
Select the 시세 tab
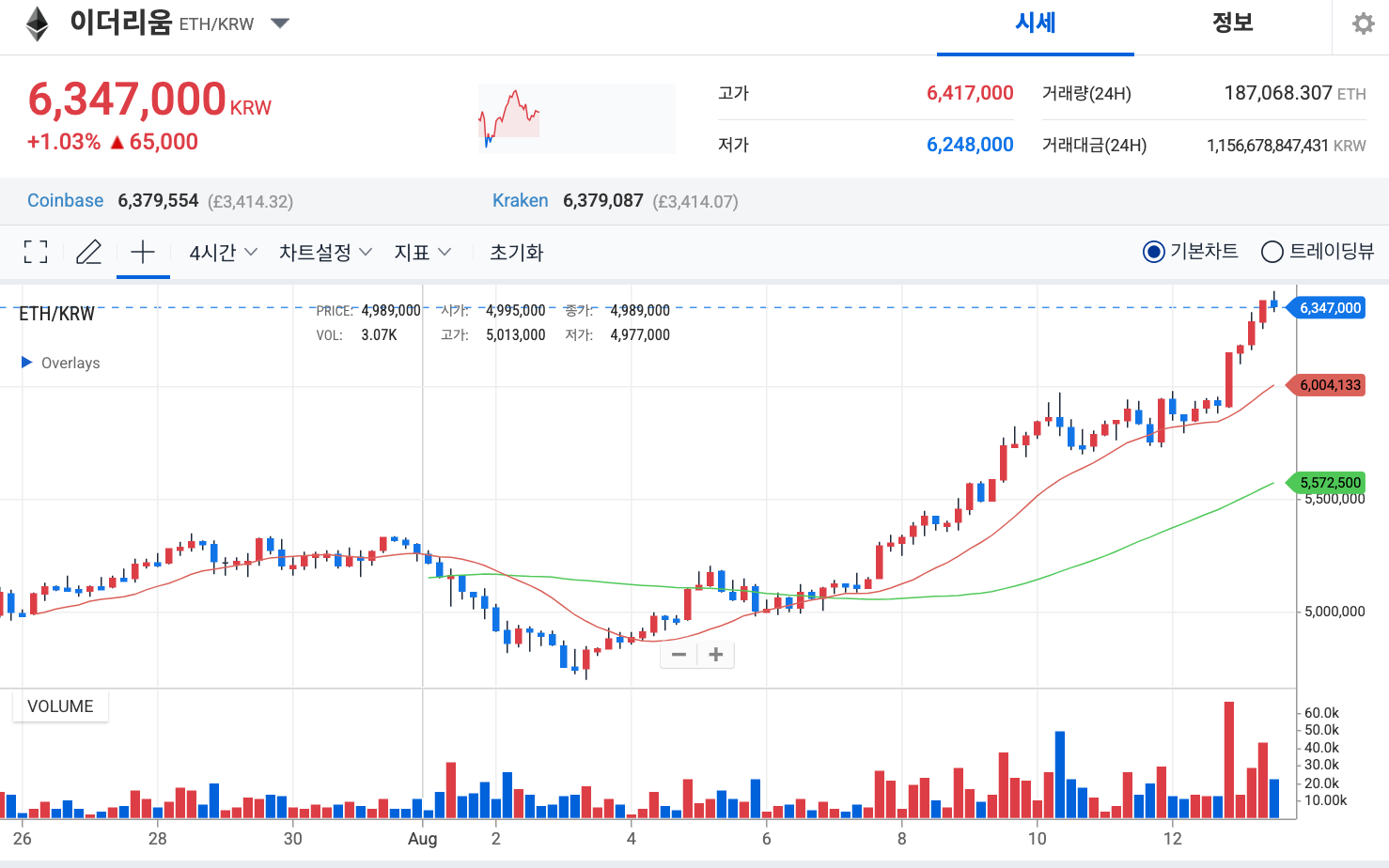point(1035,23)
